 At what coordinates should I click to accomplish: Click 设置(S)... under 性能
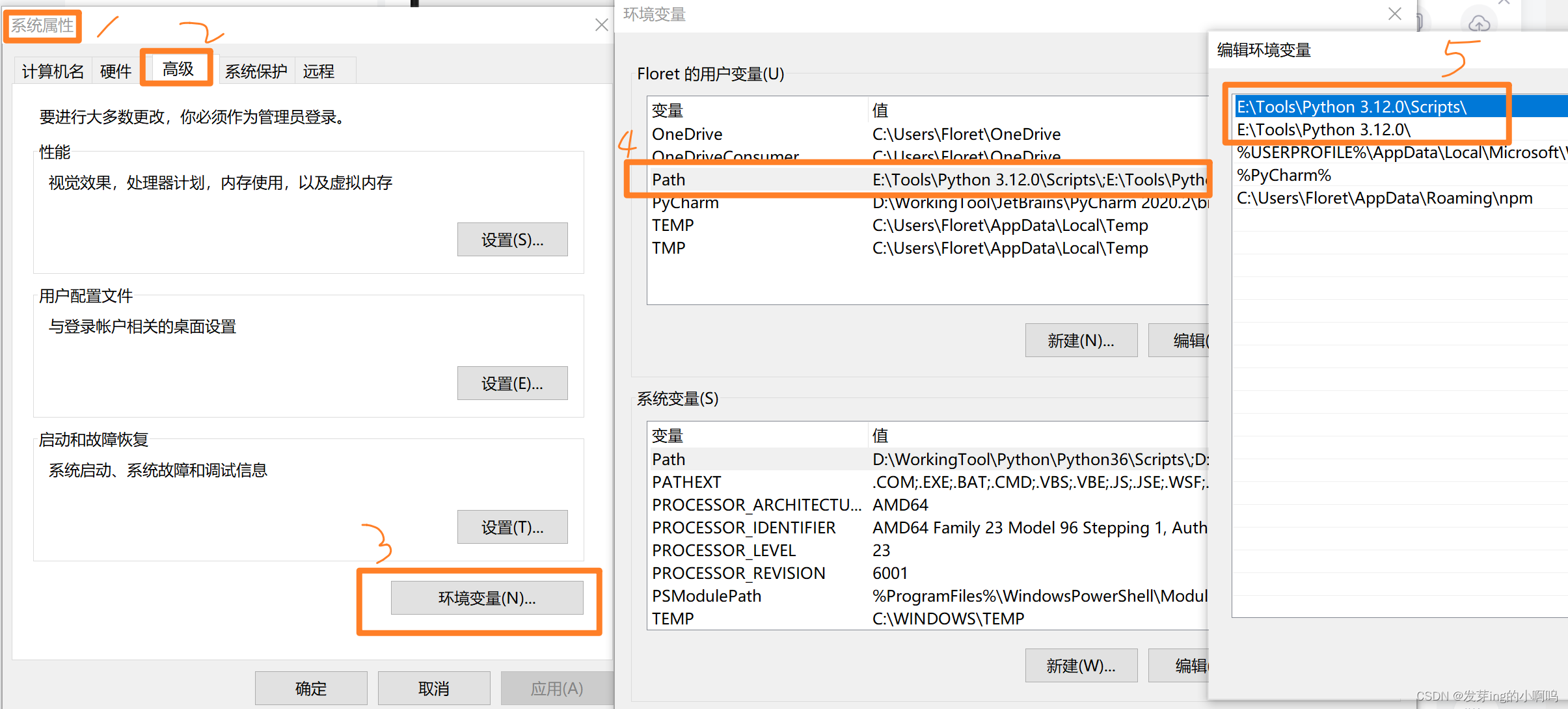pyautogui.click(x=512, y=239)
